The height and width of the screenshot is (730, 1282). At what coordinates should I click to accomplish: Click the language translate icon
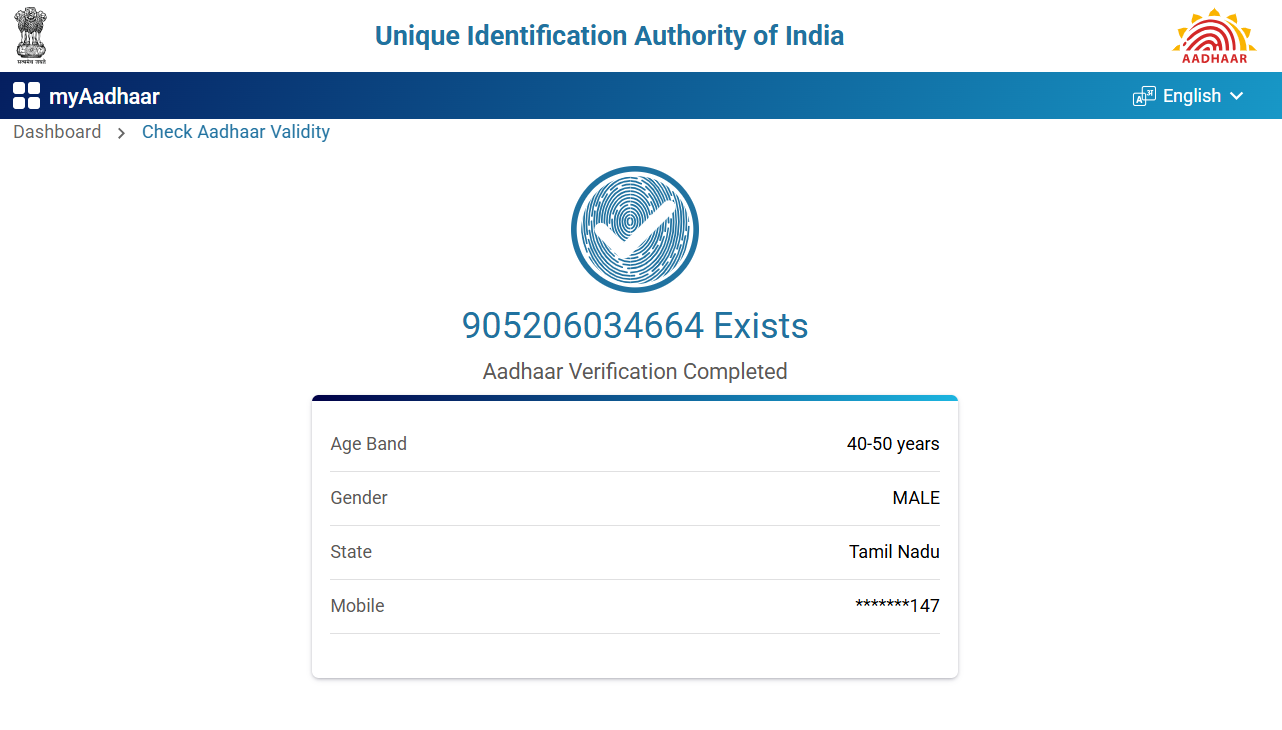click(1144, 96)
